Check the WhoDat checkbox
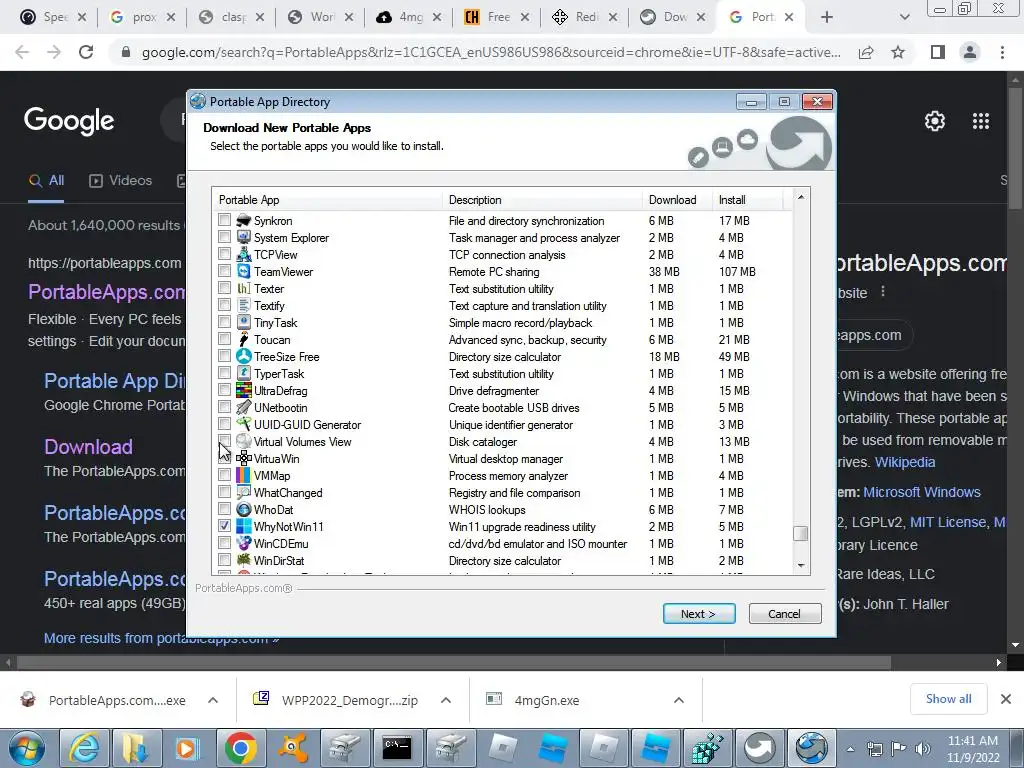Screen dimensions: 1024x768 [225, 509]
